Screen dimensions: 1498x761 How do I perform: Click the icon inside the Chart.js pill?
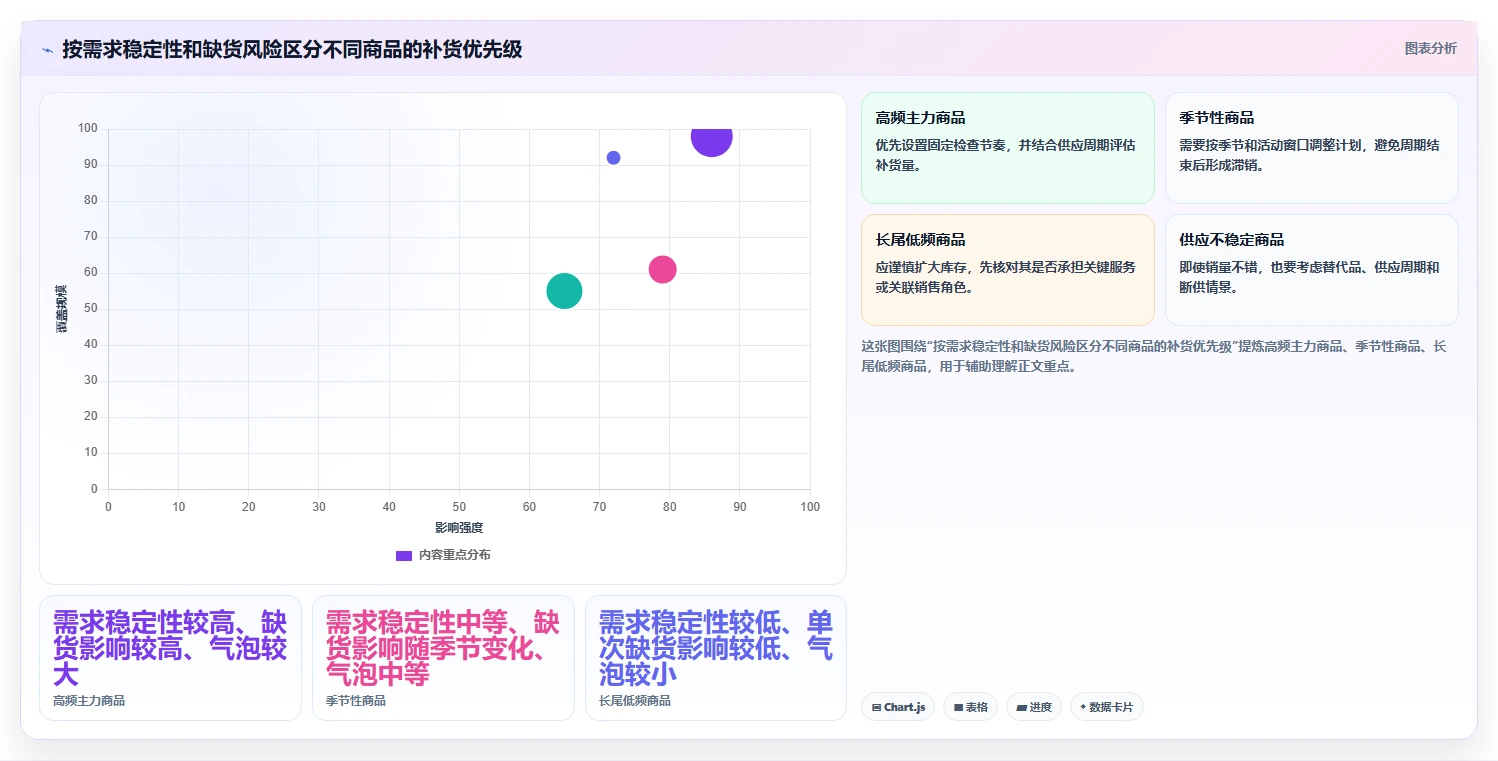click(877, 707)
